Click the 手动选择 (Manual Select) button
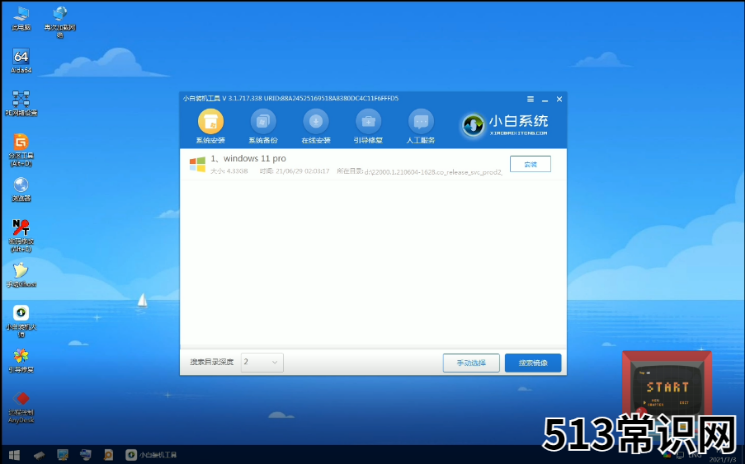 pyautogui.click(x=471, y=363)
